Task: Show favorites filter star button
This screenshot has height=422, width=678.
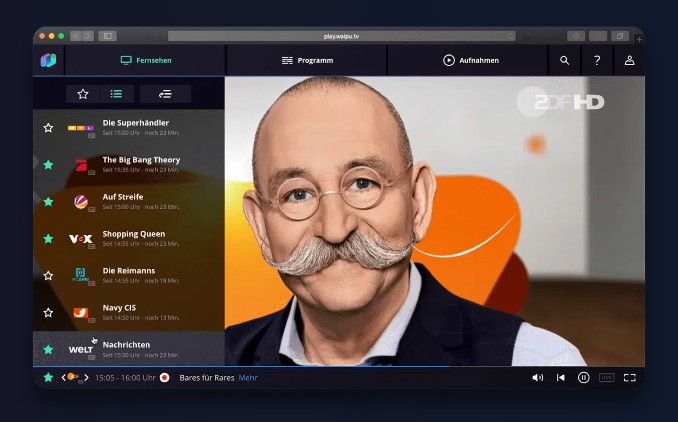Action: pos(83,94)
